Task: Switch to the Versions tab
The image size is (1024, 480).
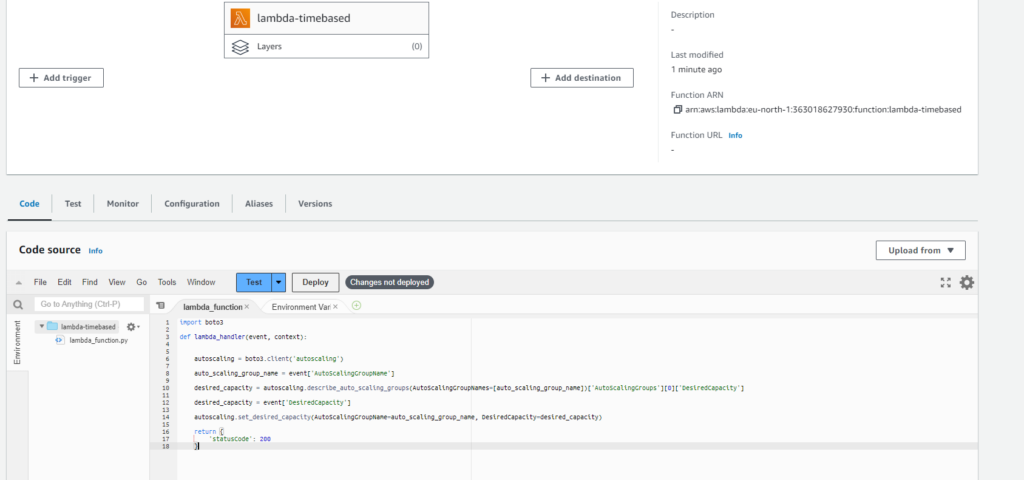Action: (x=315, y=204)
